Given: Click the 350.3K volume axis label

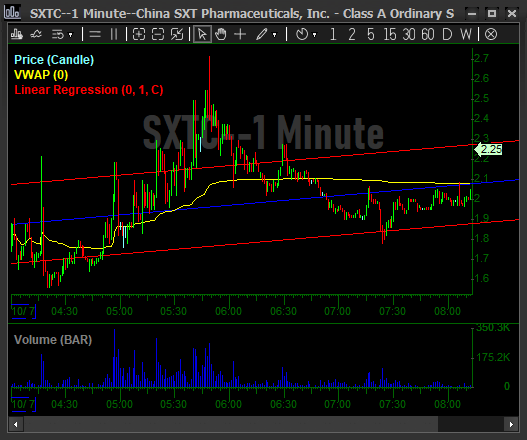Looking at the screenshot, I should 493,327.
